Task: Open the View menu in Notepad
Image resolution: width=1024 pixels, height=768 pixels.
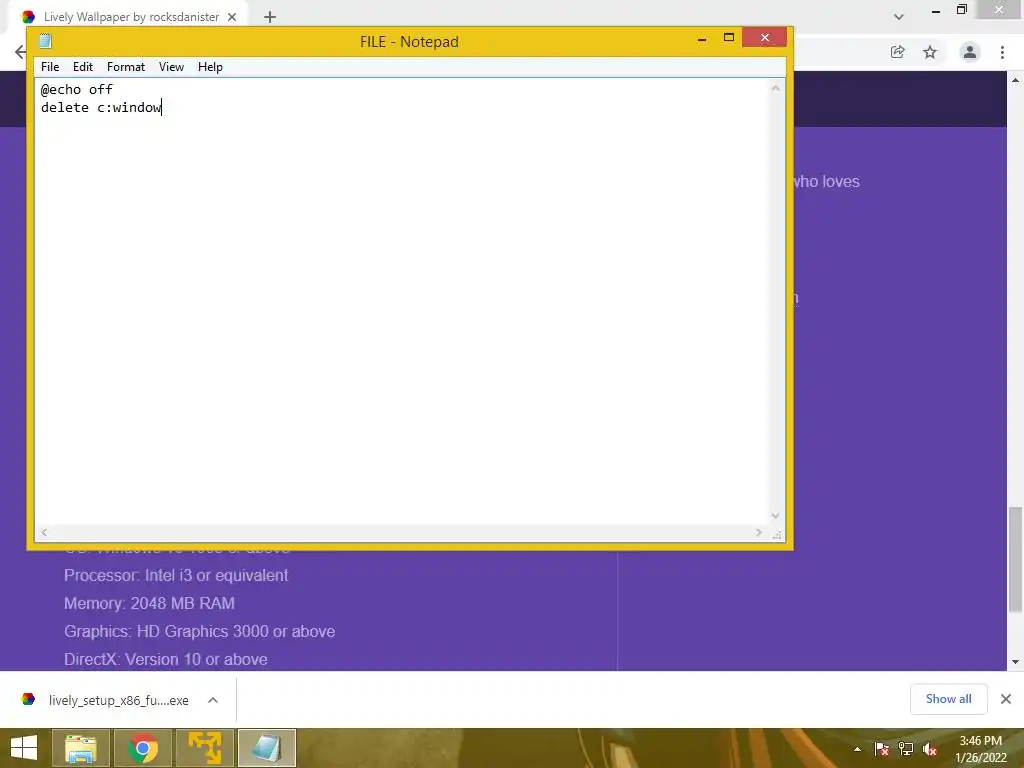Action: click(x=171, y=67)
